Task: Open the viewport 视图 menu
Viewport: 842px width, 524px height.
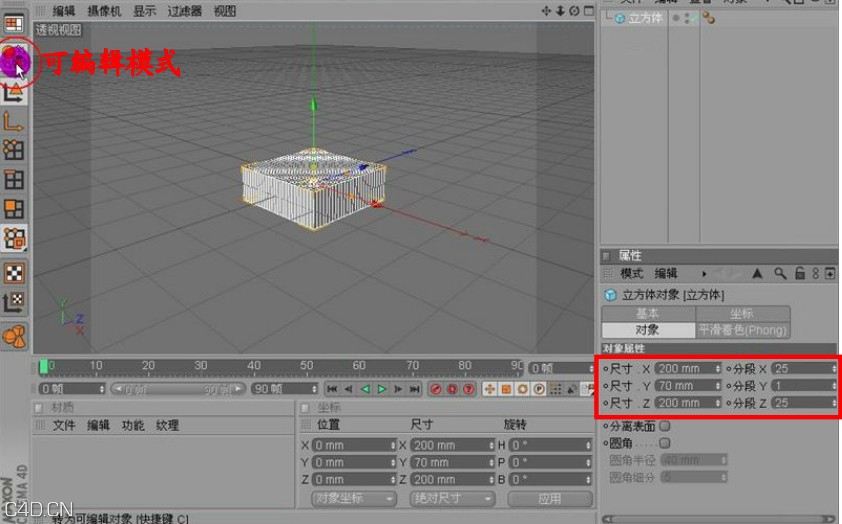Action: pyautogui.click(x=224, y=11)
